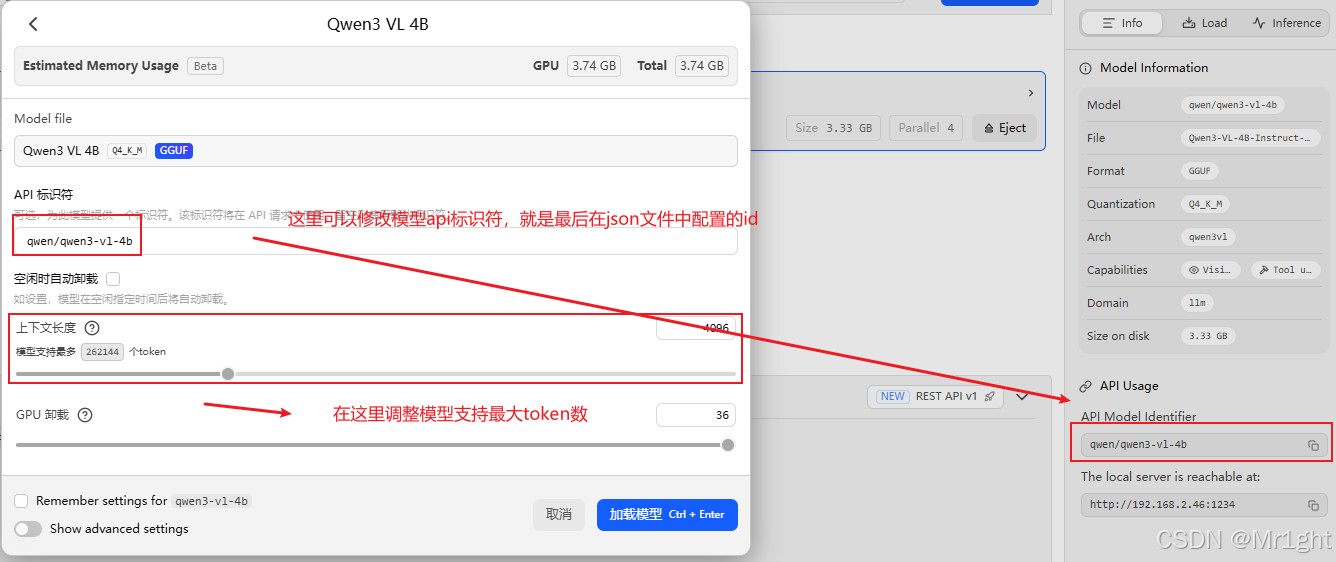1336x562 pixels.
Task: Click the Total 3.74 GB memory value
Action: pos(702,66)
